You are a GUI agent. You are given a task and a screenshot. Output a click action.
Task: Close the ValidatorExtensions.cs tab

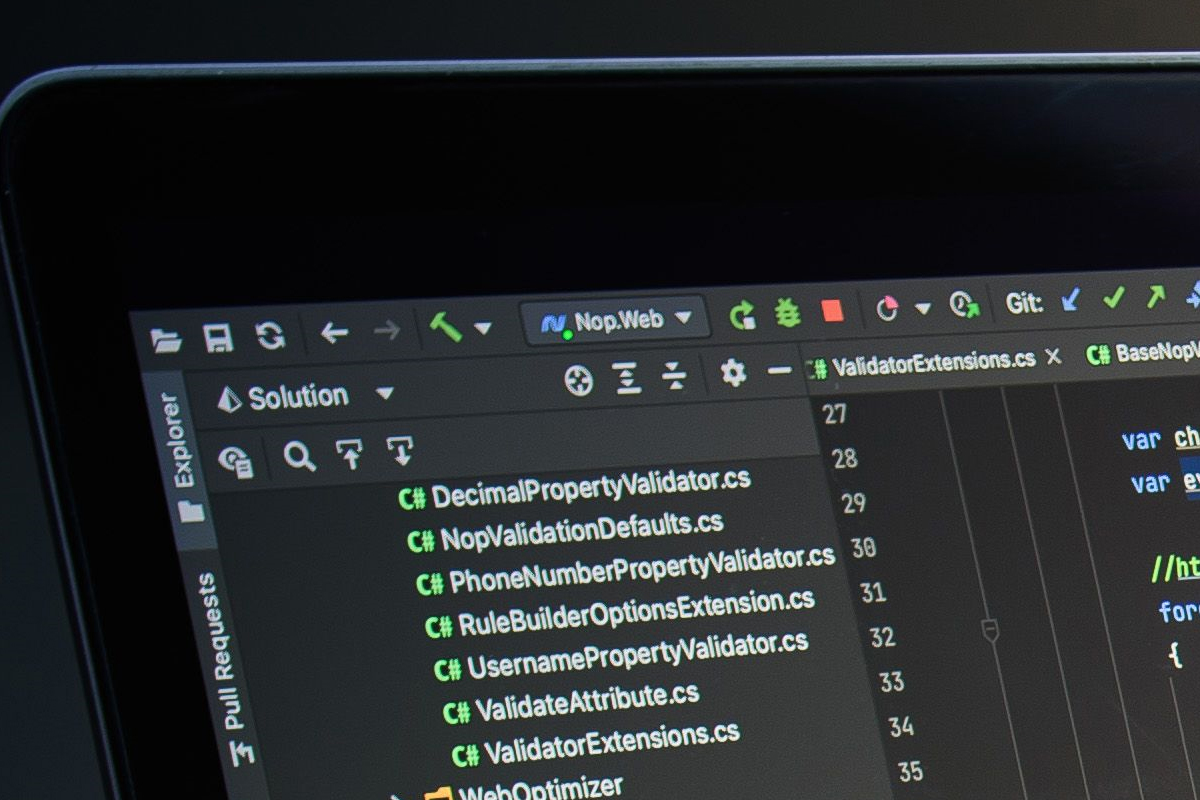(1053, 356)
